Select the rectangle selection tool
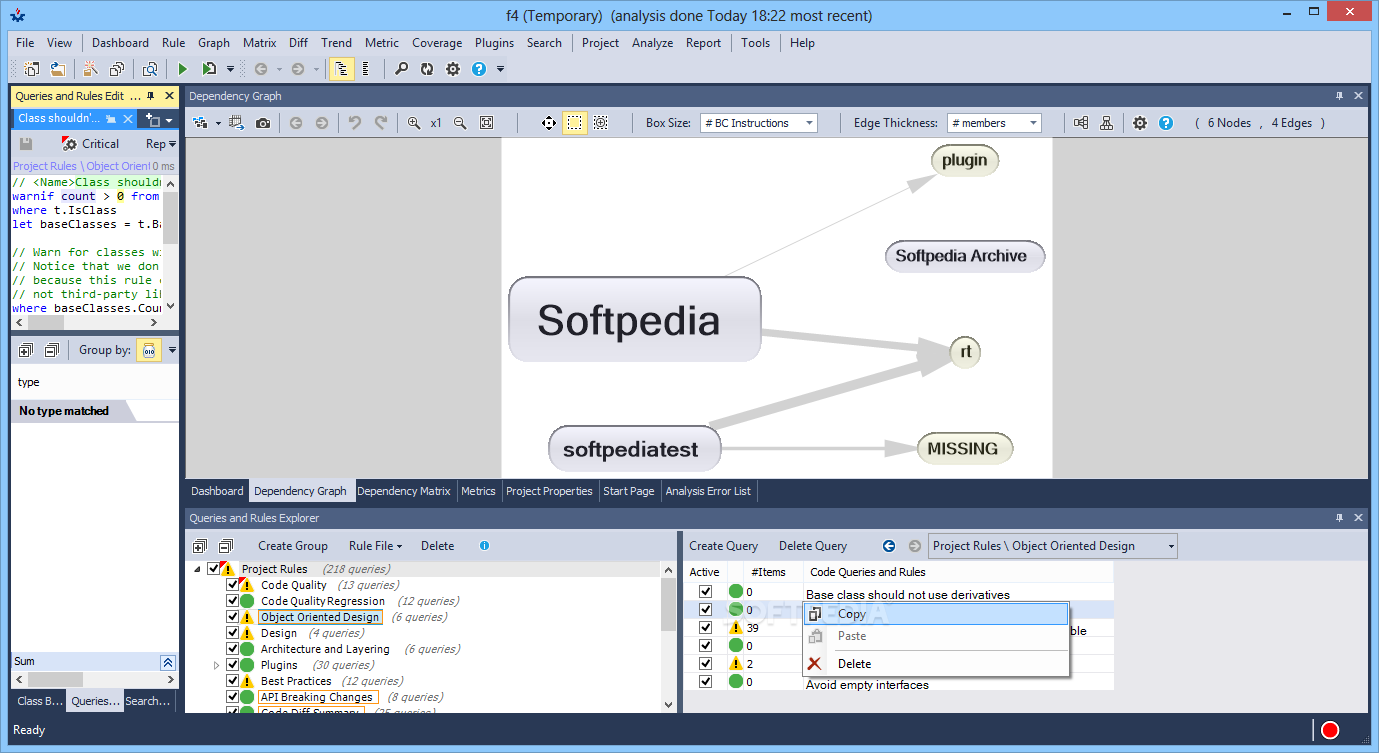Viewport: 1379px width, 753px height. coord(575,123)
